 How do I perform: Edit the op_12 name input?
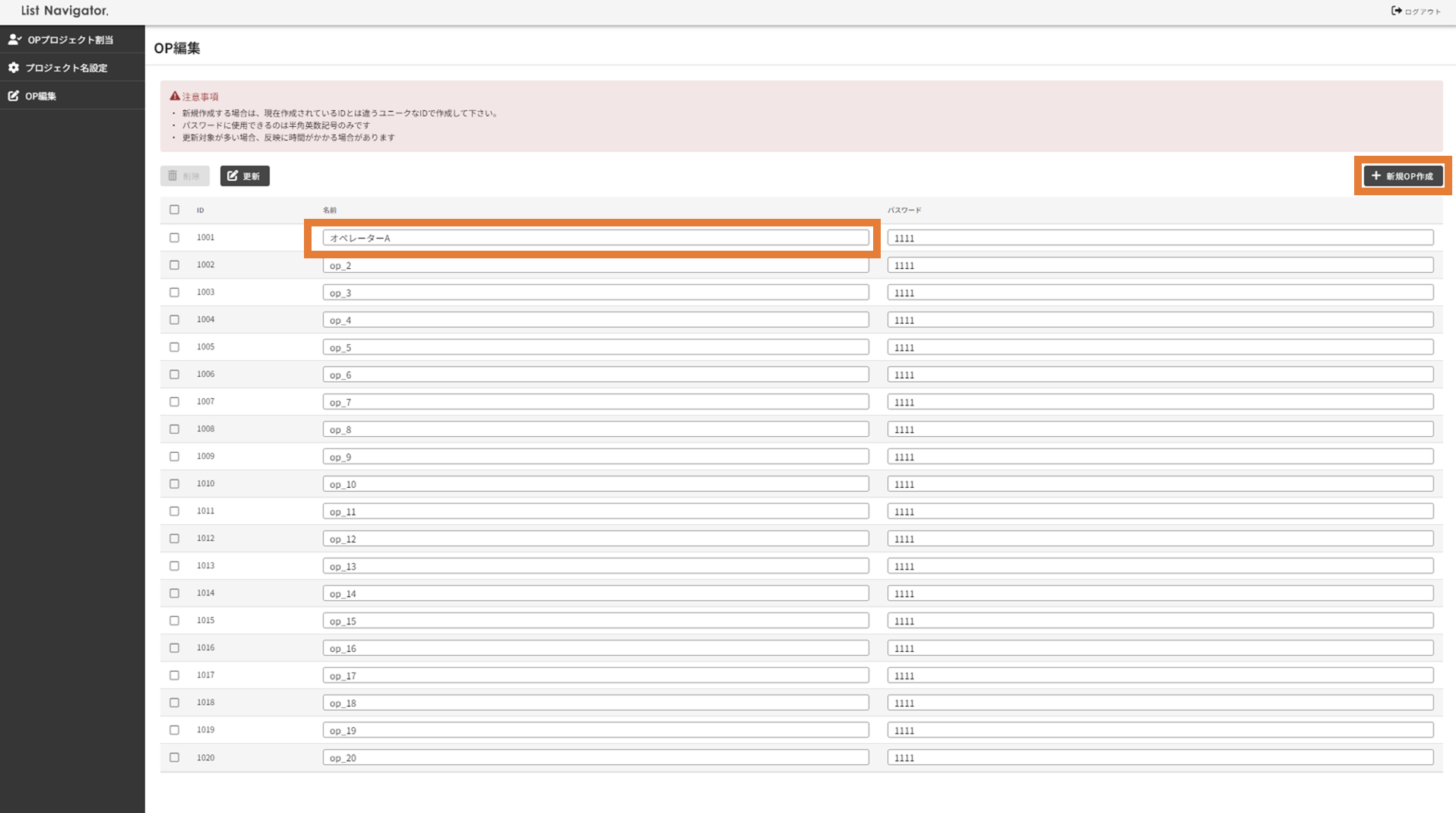pos(595,539)
